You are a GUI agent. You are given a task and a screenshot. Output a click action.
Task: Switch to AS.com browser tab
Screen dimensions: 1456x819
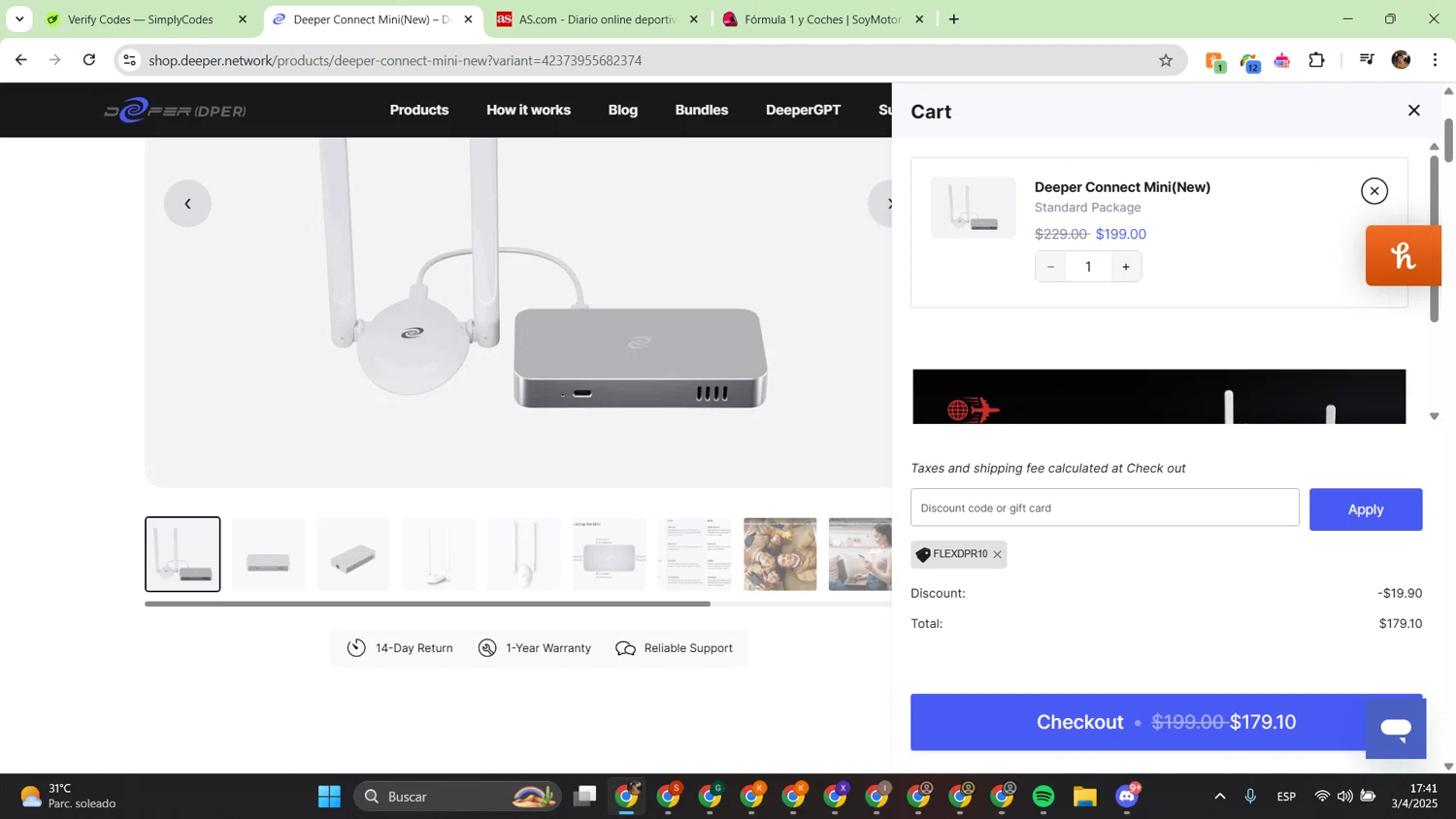(x=596, y=19)
